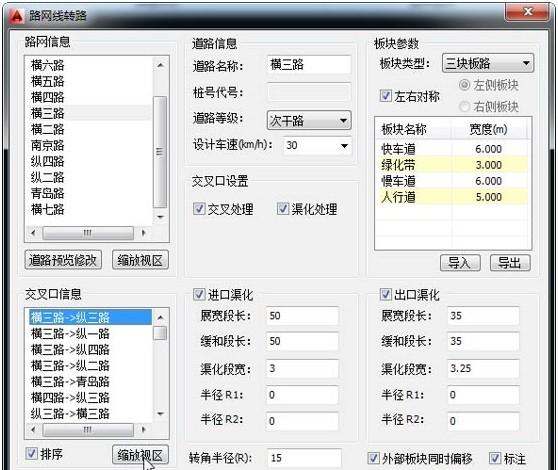
Task: Click the disabled 桩号代号 input field
Action: pyautogui.click(x=309, y=93)
